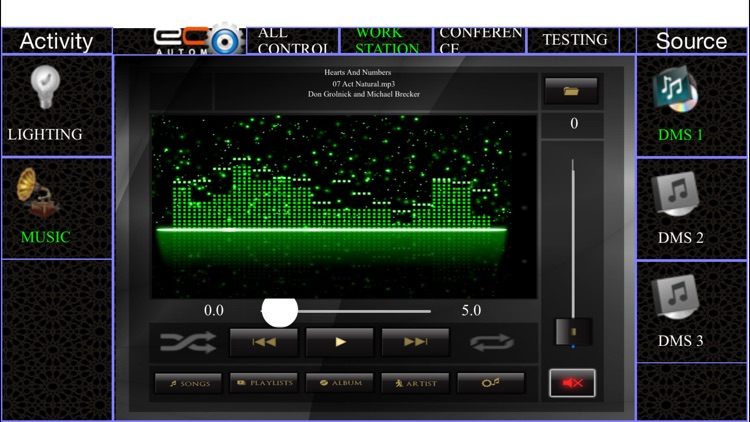Skip to previous track
The image size is (750, 422).
coord(264,342)
